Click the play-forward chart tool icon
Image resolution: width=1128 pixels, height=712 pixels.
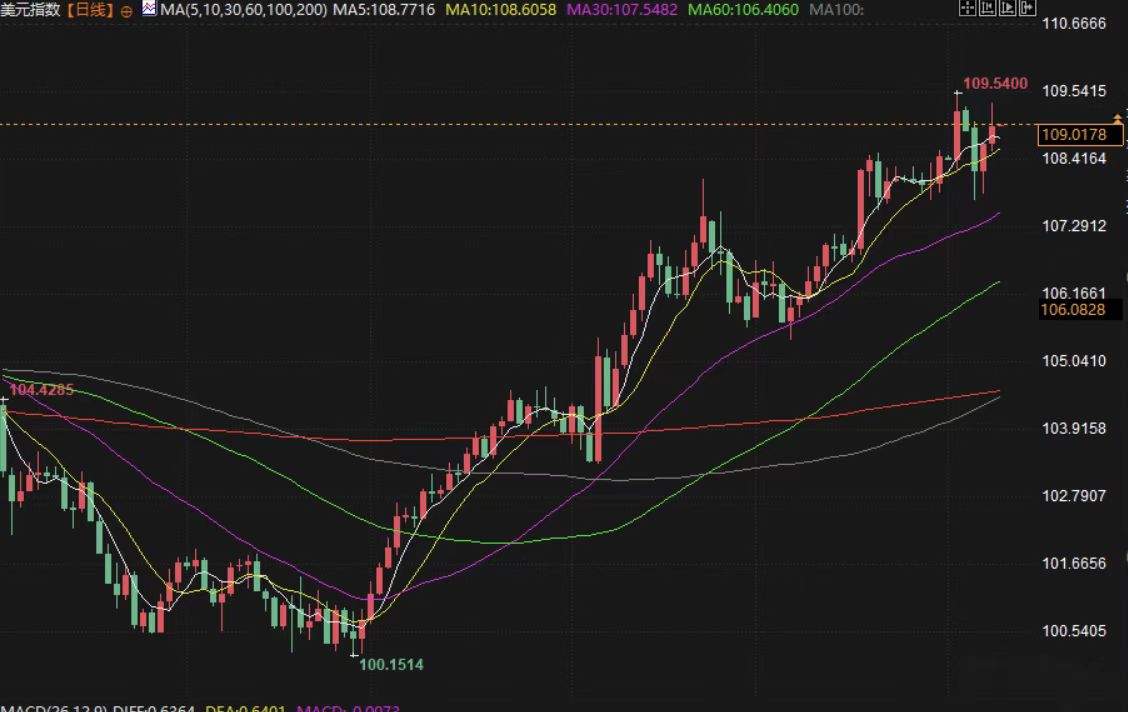point(1007,8)
